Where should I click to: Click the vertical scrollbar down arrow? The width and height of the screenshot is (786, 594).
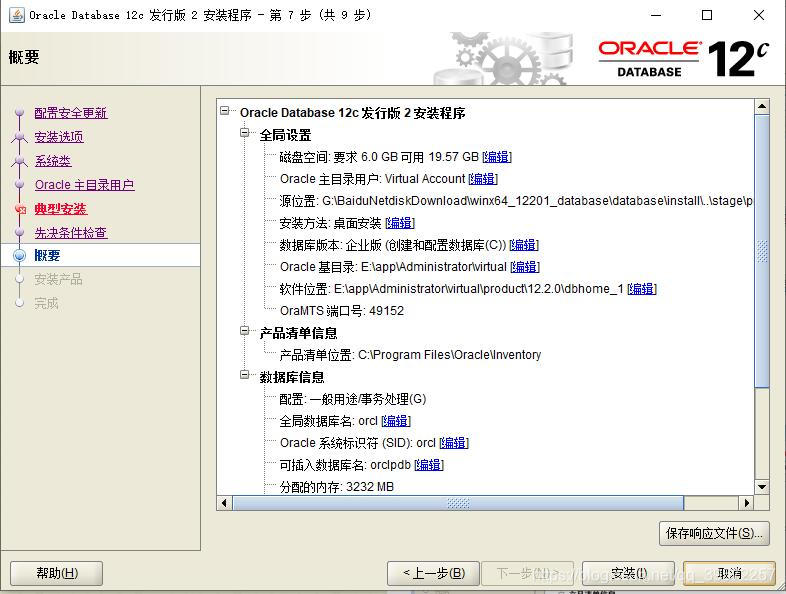[x=762, y=487]
